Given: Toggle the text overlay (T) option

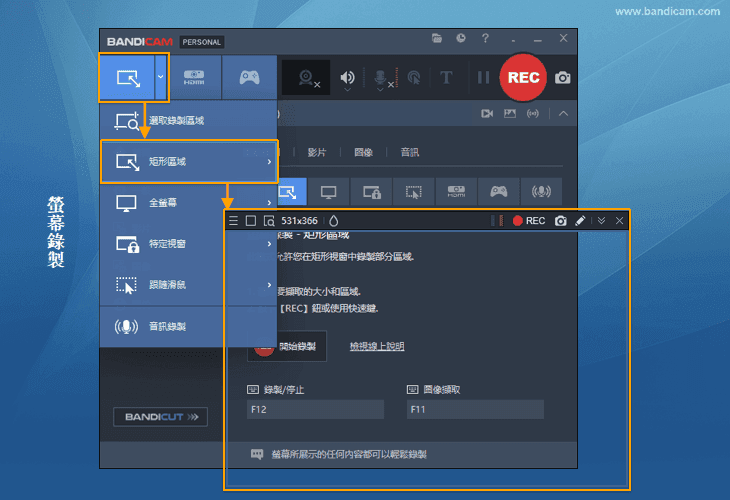Looking at the screenshot, I should (446, 77).
